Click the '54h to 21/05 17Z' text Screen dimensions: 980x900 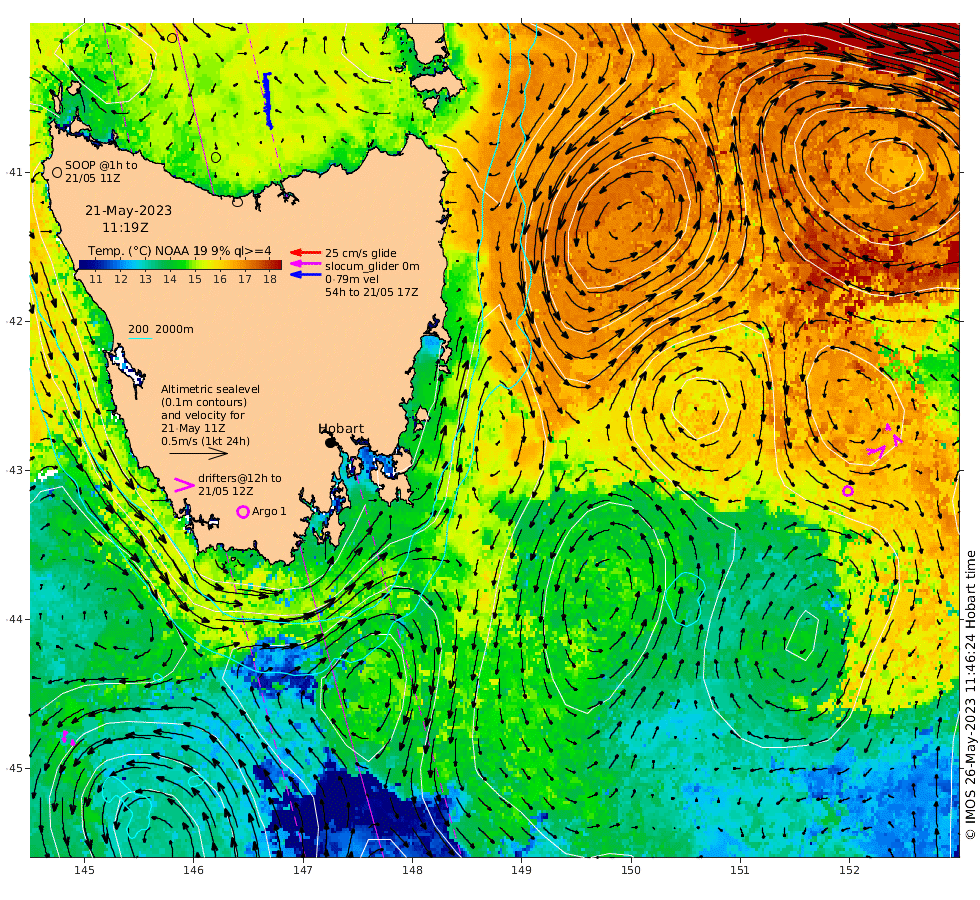point(371,292)
